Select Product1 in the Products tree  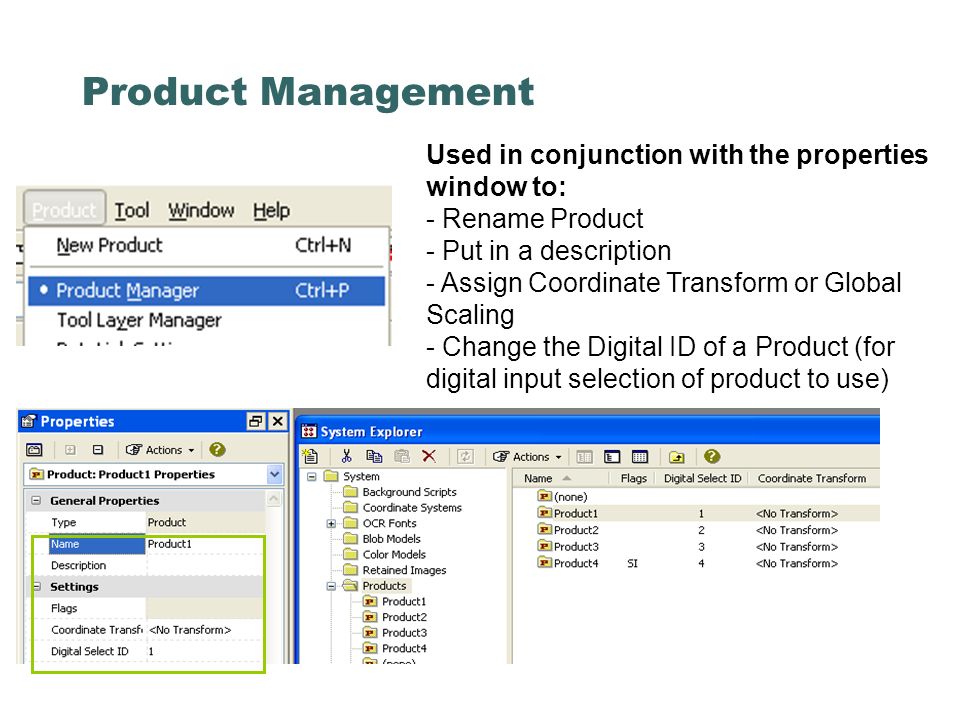coord(403,601)
